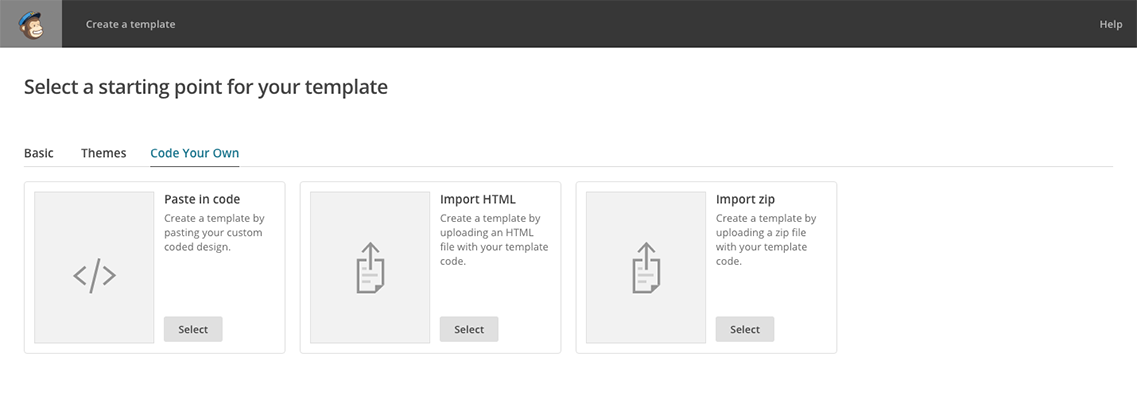Click the Select a starting point heading
The width and height of the screenshot is (1137, 394).
pos(206,87)
